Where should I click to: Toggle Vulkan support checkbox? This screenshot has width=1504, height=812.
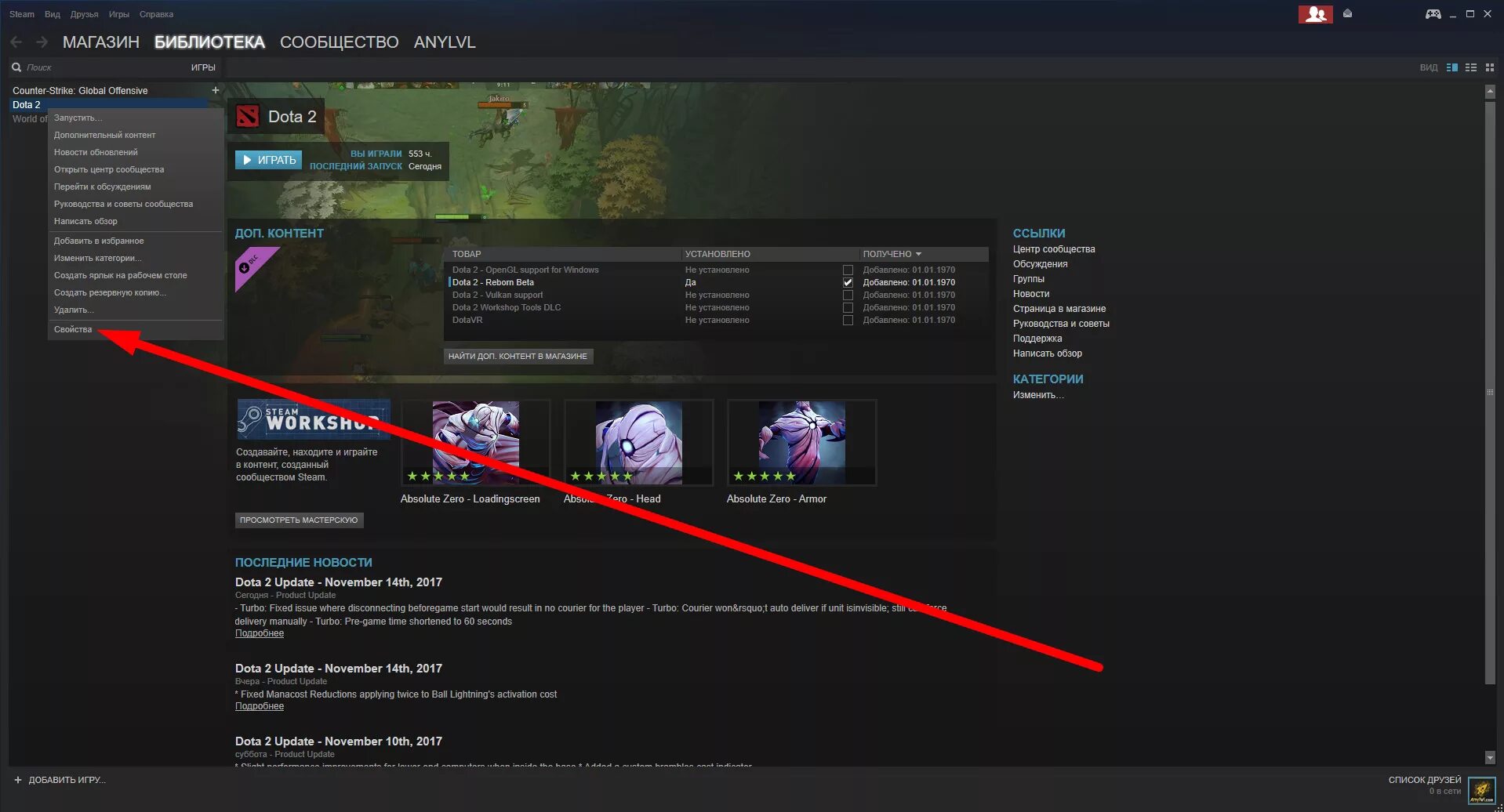click(x=848, y=295)
